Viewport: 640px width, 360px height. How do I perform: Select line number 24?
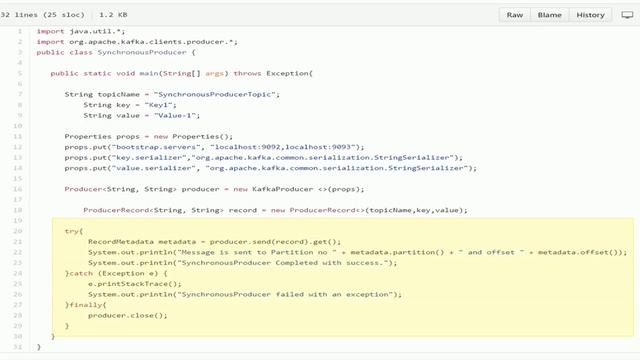pos(18,273)
